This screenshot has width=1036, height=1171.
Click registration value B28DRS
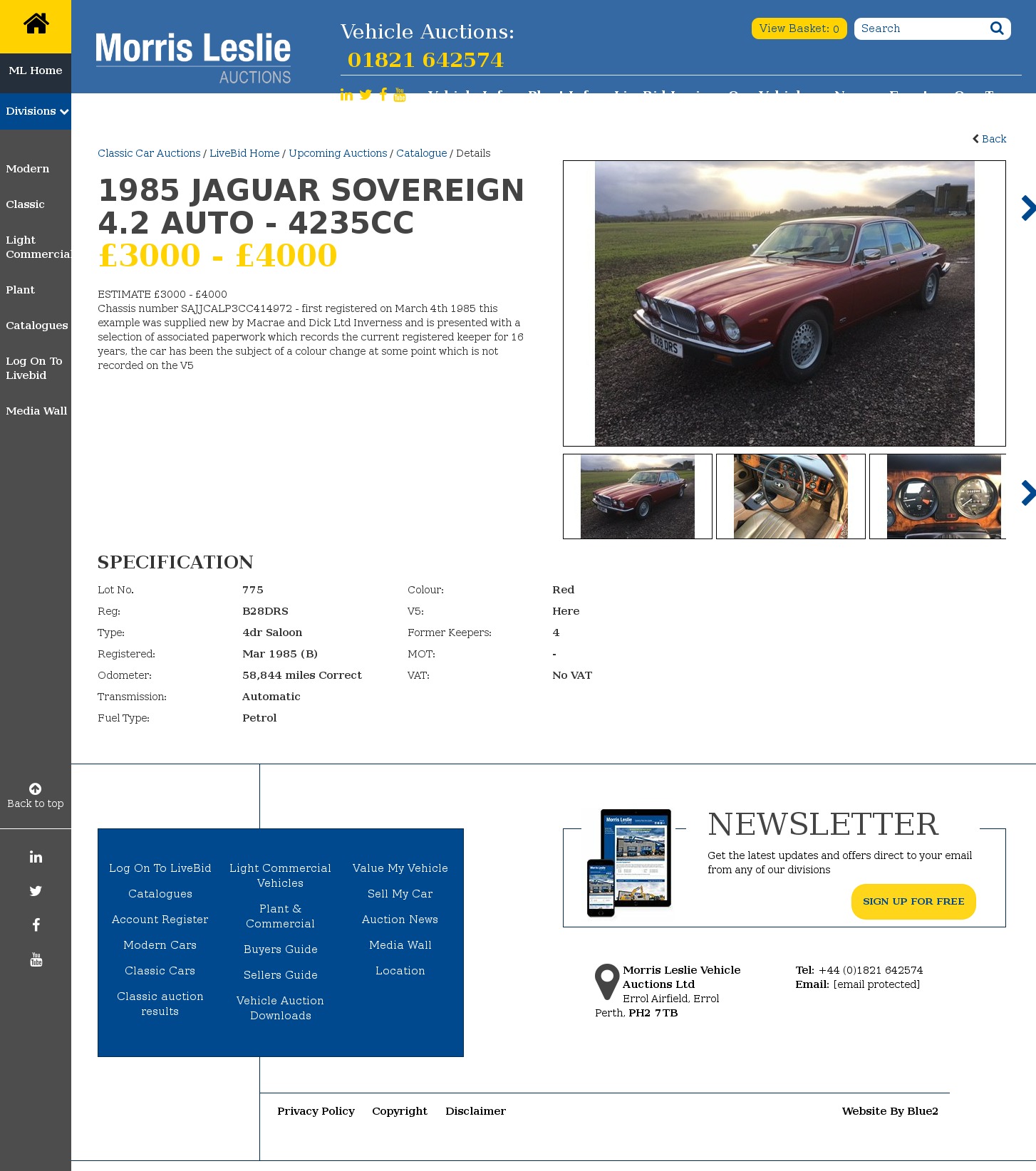[265, 611]
